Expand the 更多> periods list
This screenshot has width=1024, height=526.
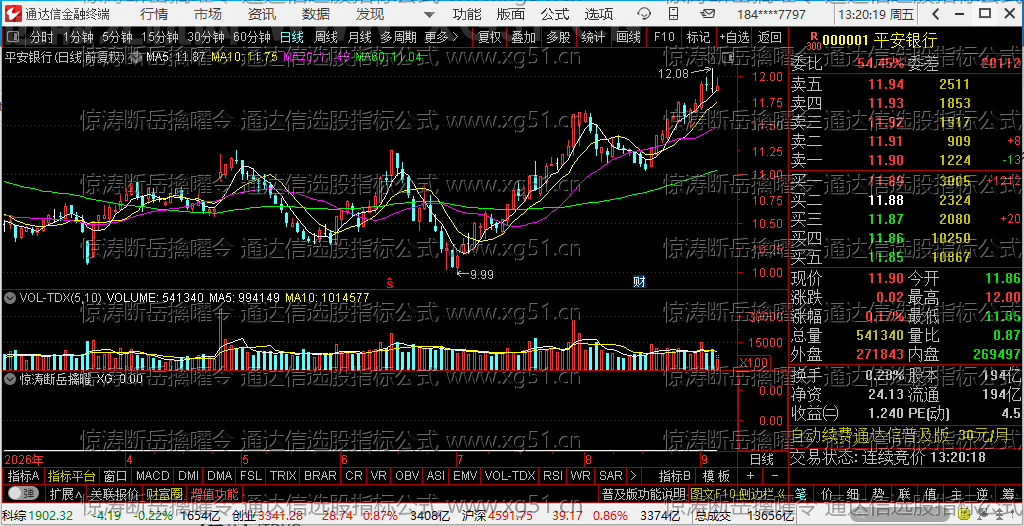coord(441,38)
